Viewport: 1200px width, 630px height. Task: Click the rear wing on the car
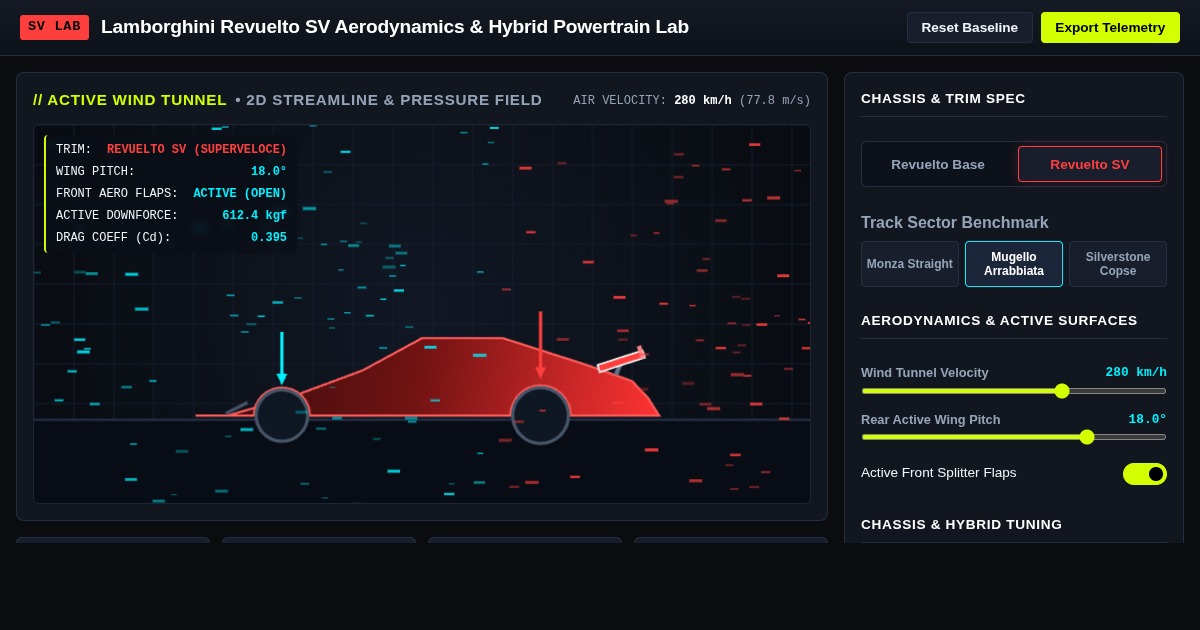[621, 361]
